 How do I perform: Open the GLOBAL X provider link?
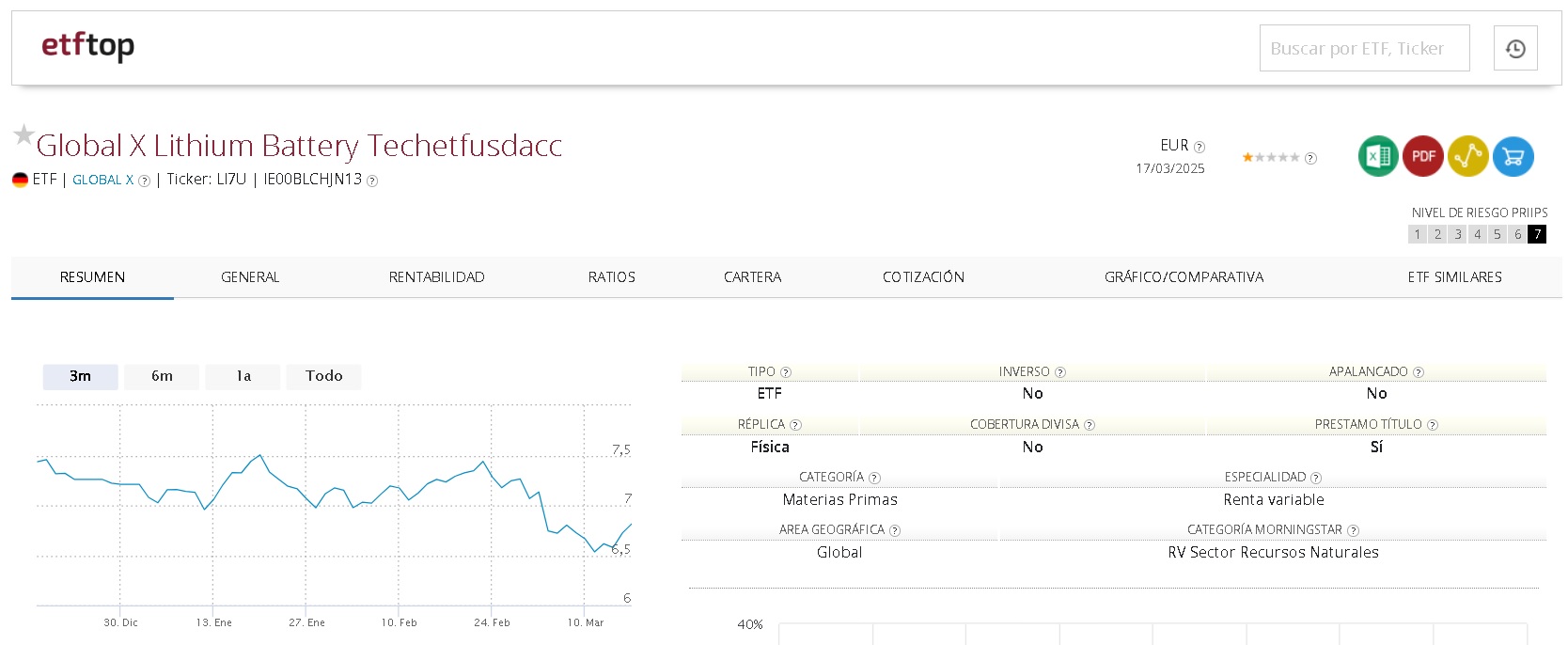(102, 180)
